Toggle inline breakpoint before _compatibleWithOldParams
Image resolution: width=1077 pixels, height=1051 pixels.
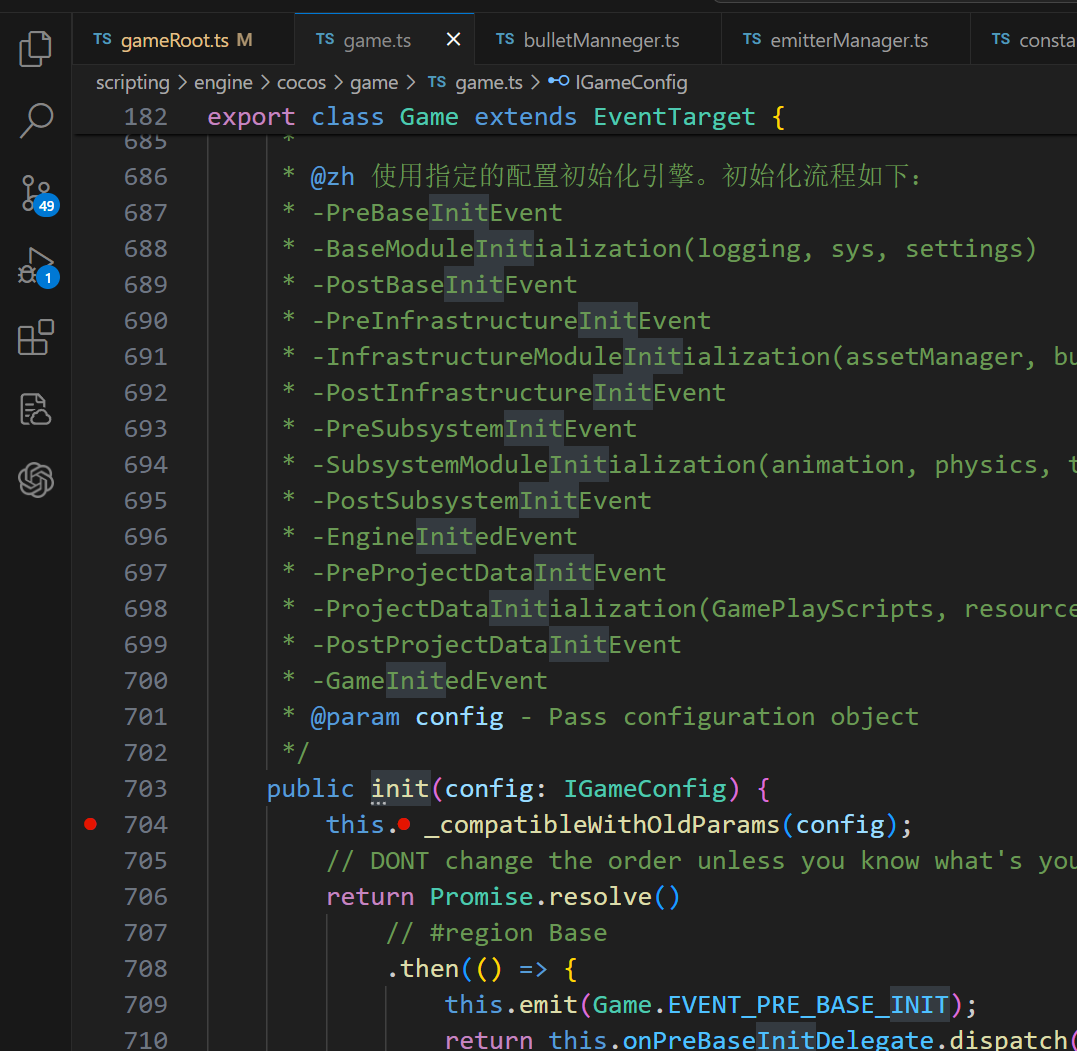(x=404, y=825)
